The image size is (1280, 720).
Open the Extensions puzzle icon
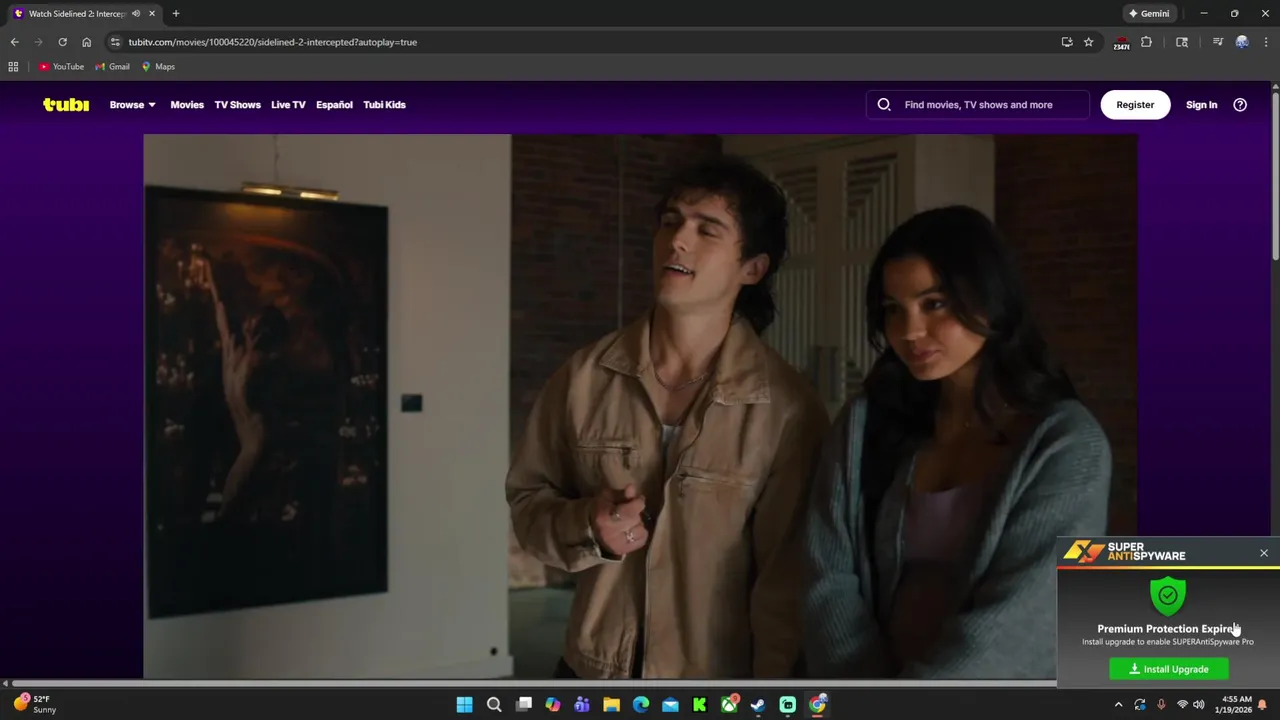pyautogui.click(x=1147, y=42)
